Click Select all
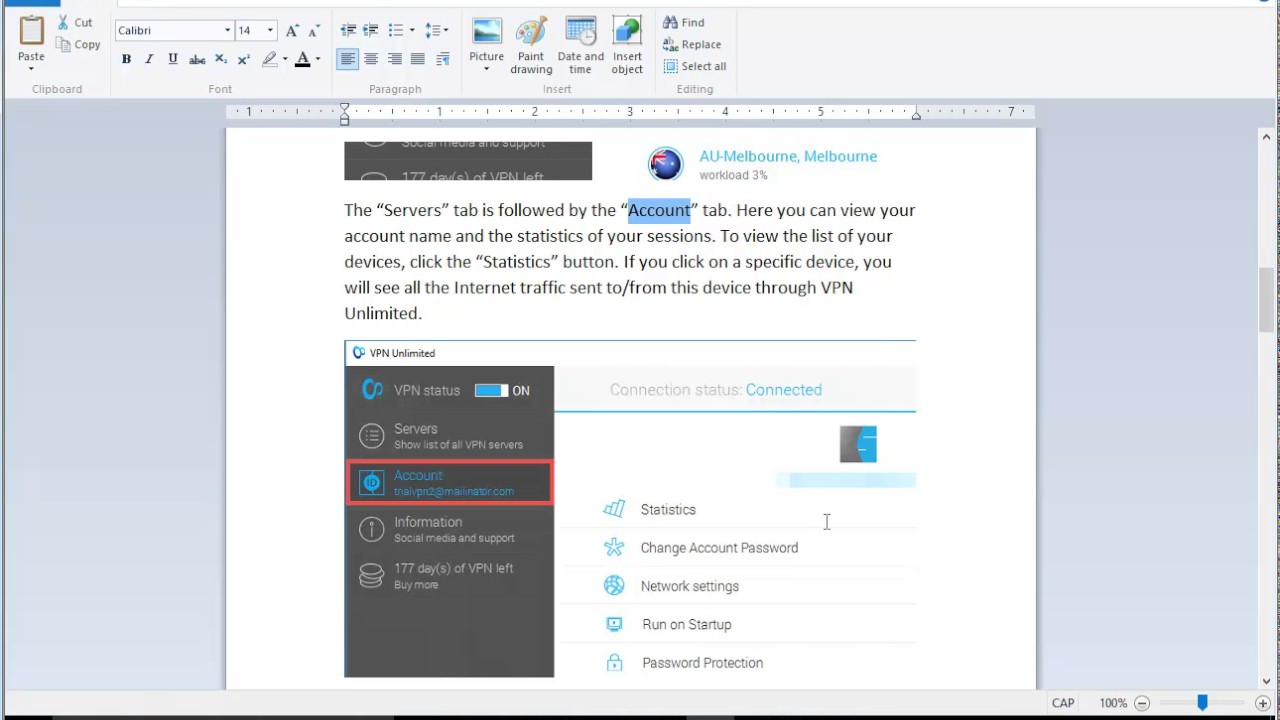This screenshot has width=1280, height=720. (695, 66)
